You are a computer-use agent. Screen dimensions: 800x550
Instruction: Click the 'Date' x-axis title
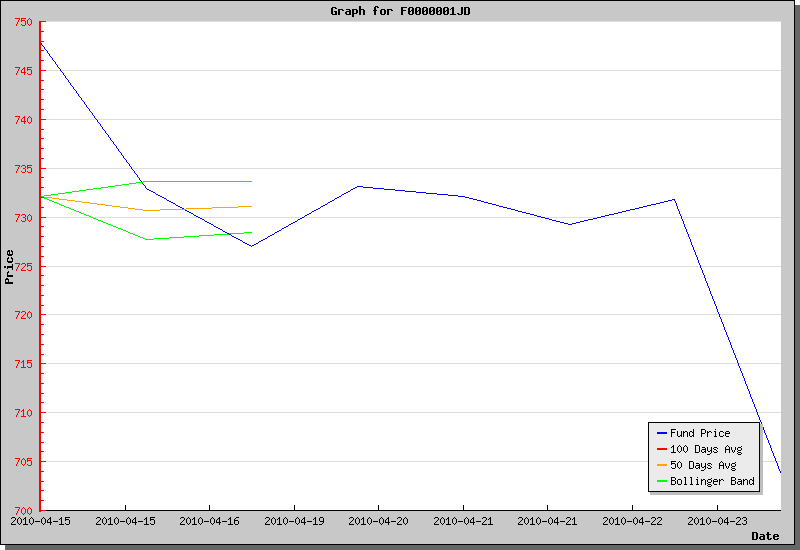(x=765, y=536)
